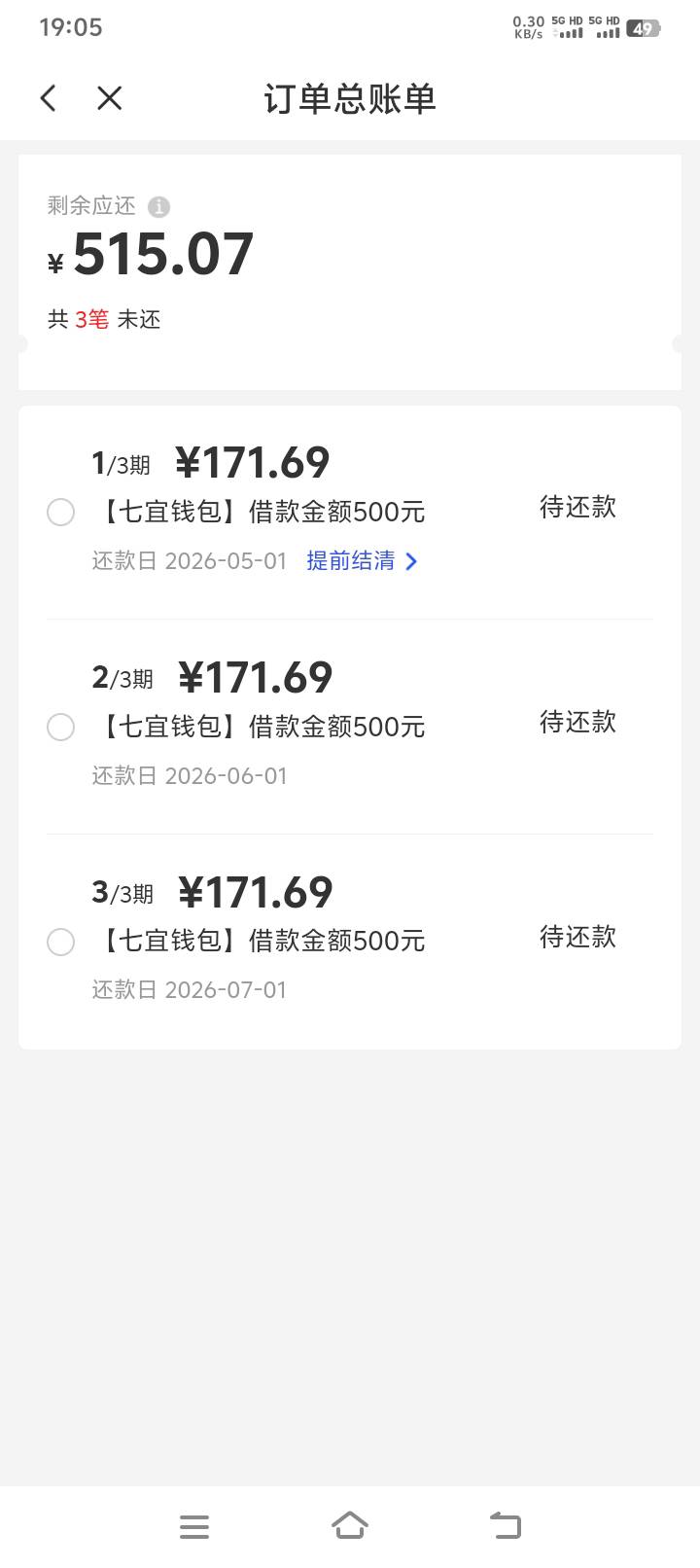Viewport: 700px width, 1568px height.
Task: Tap the battery indicator in status bar
Action: 643,28
